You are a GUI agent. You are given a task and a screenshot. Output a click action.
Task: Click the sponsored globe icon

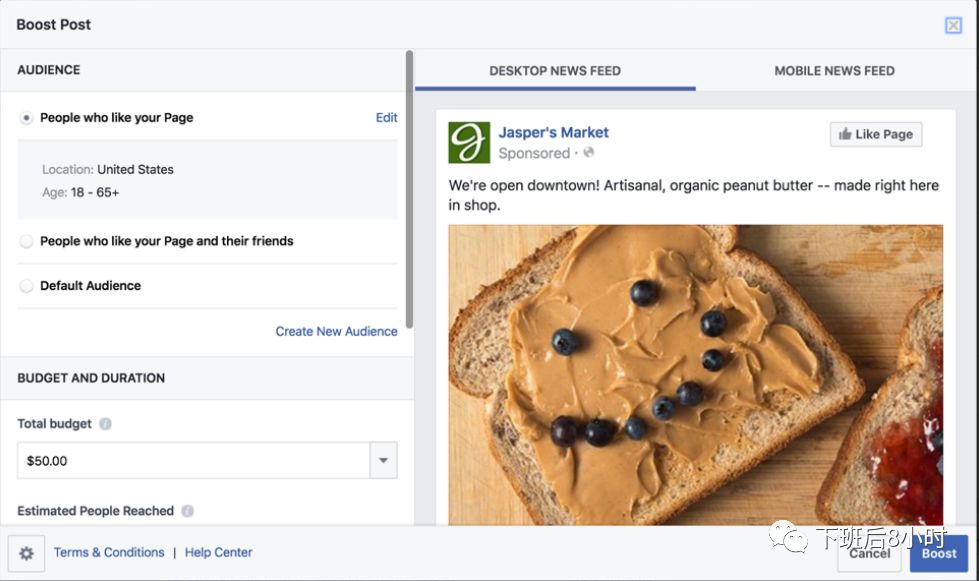(589, 153)
